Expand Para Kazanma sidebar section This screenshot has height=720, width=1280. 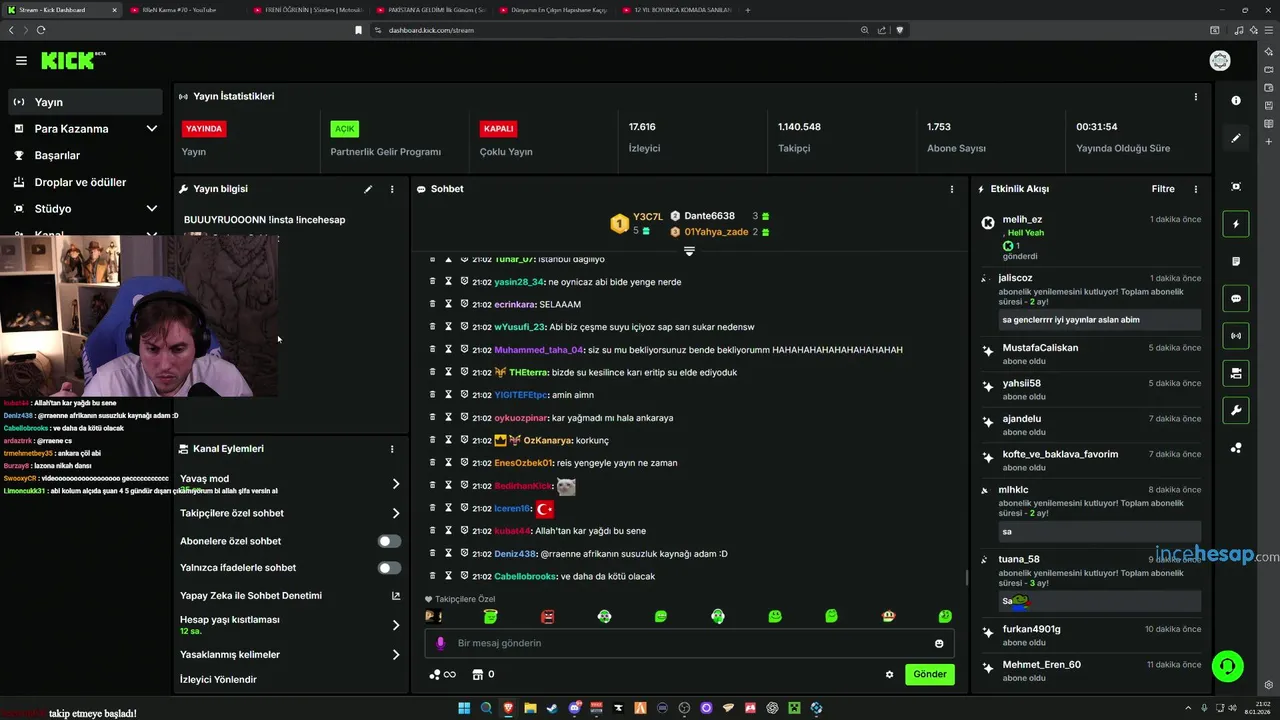(x=152, y=128)
